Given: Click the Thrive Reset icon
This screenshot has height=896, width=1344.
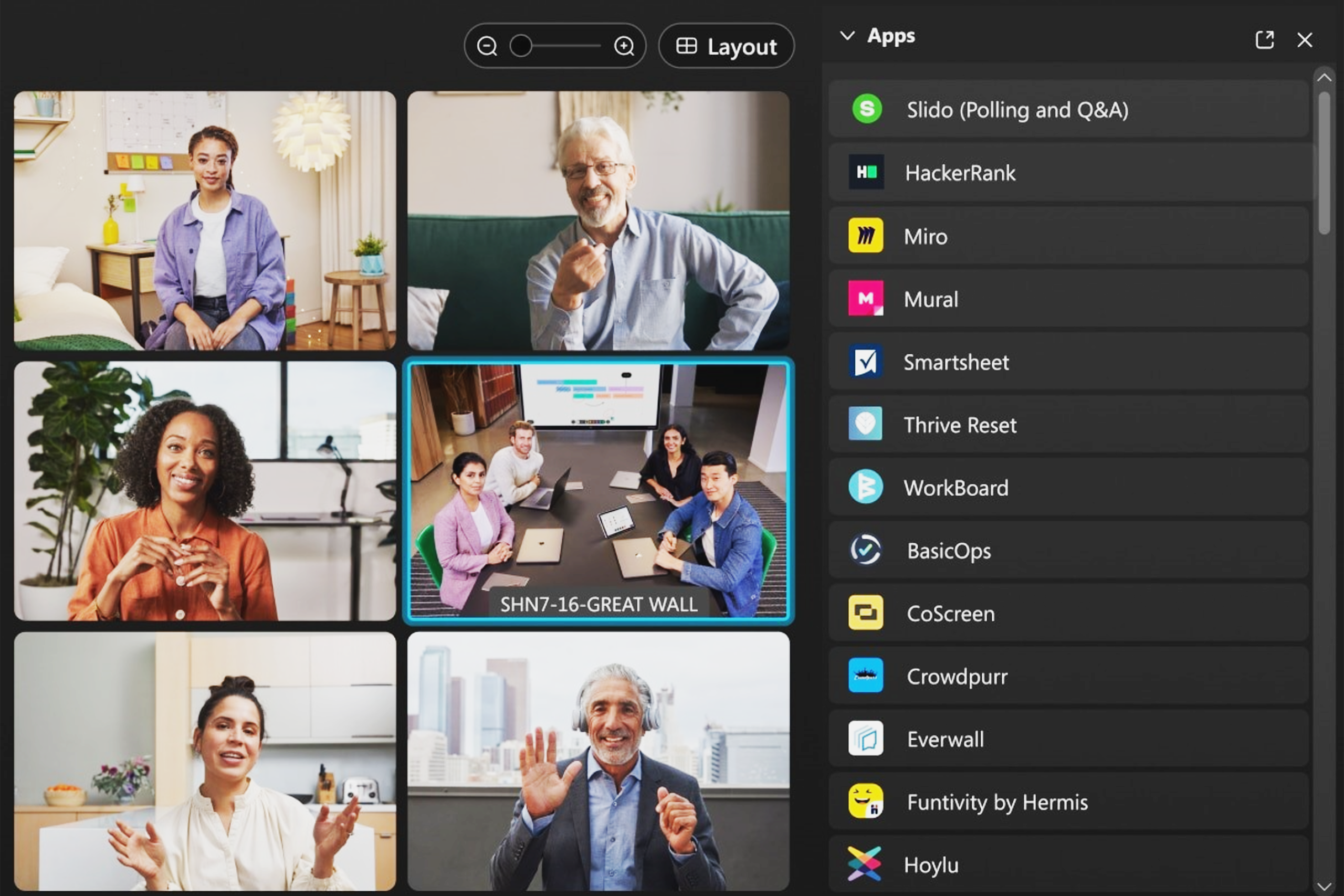Looking at the screenshot, I should coord(865,424).
